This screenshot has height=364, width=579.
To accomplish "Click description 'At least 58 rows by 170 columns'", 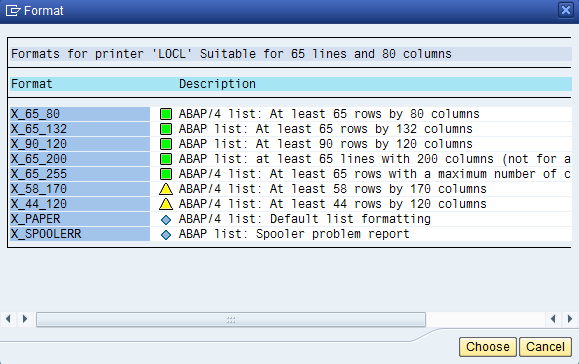I will [x=378, y=189].
